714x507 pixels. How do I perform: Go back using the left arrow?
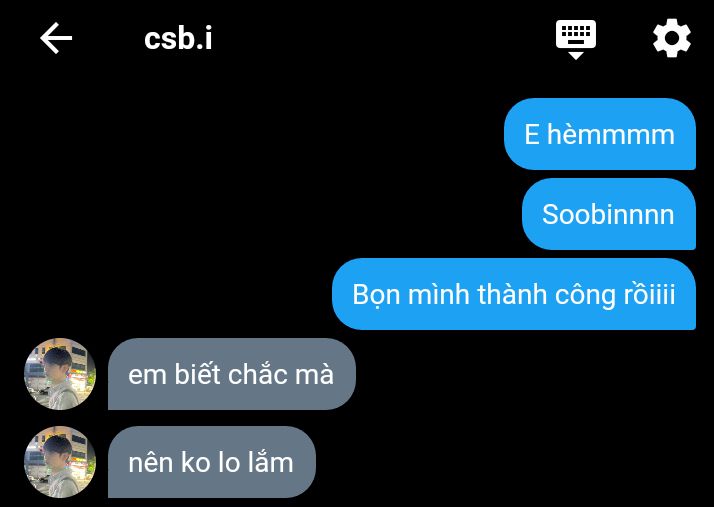tap(56, 38)
